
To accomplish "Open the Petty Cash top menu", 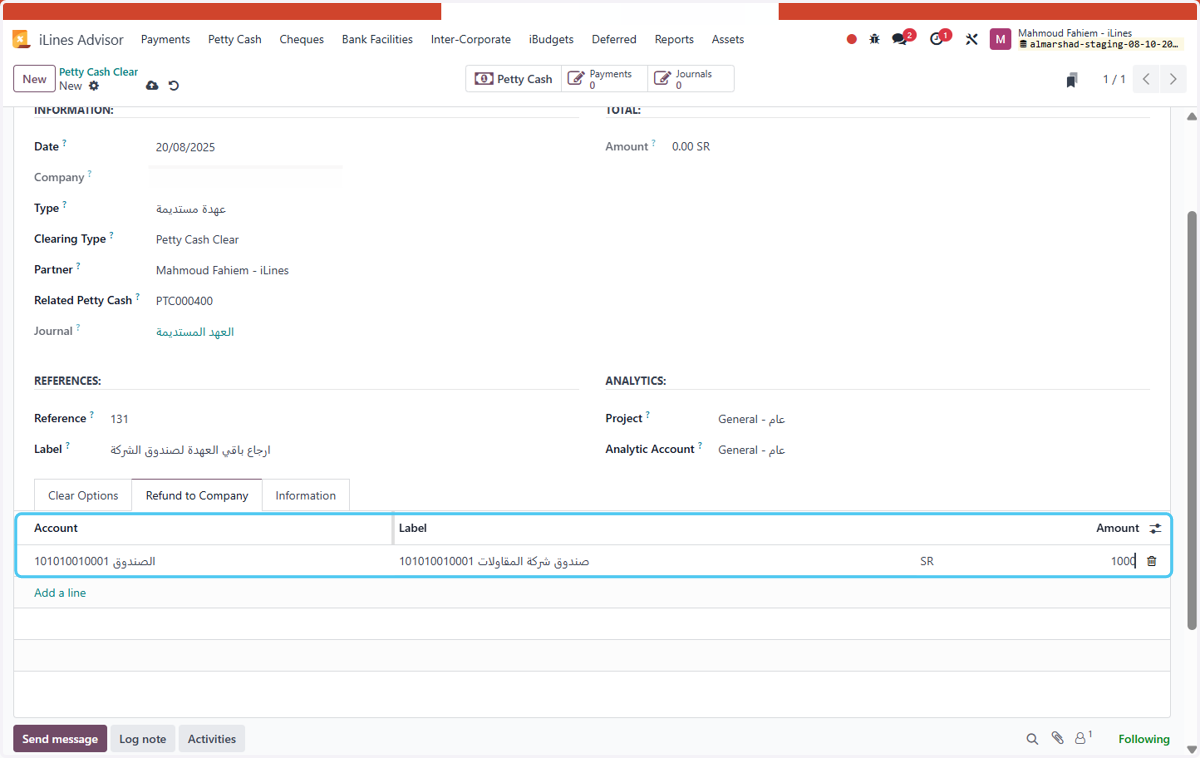I will pos(235,39).
